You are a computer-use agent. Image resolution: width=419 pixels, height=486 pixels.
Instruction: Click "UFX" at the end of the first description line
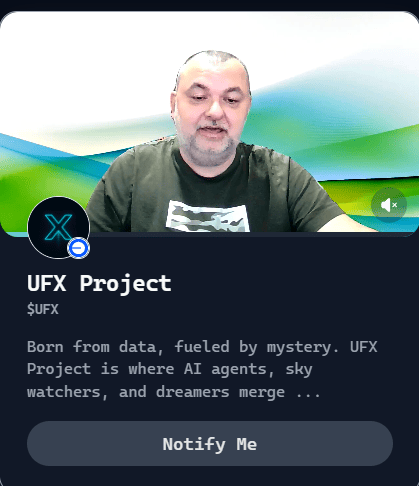coord(363,347)
